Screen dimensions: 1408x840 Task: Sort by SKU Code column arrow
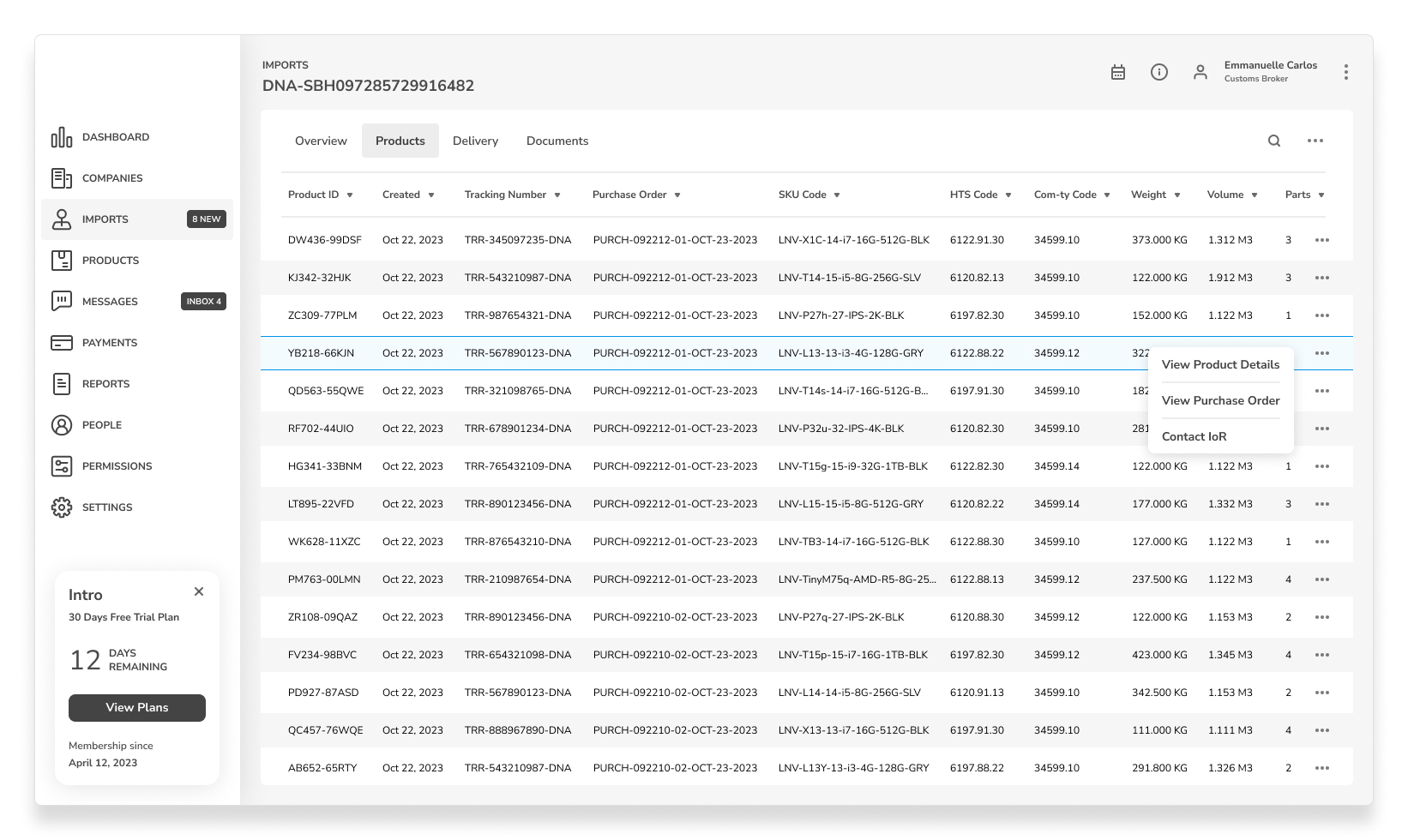[x=837, y=195]
